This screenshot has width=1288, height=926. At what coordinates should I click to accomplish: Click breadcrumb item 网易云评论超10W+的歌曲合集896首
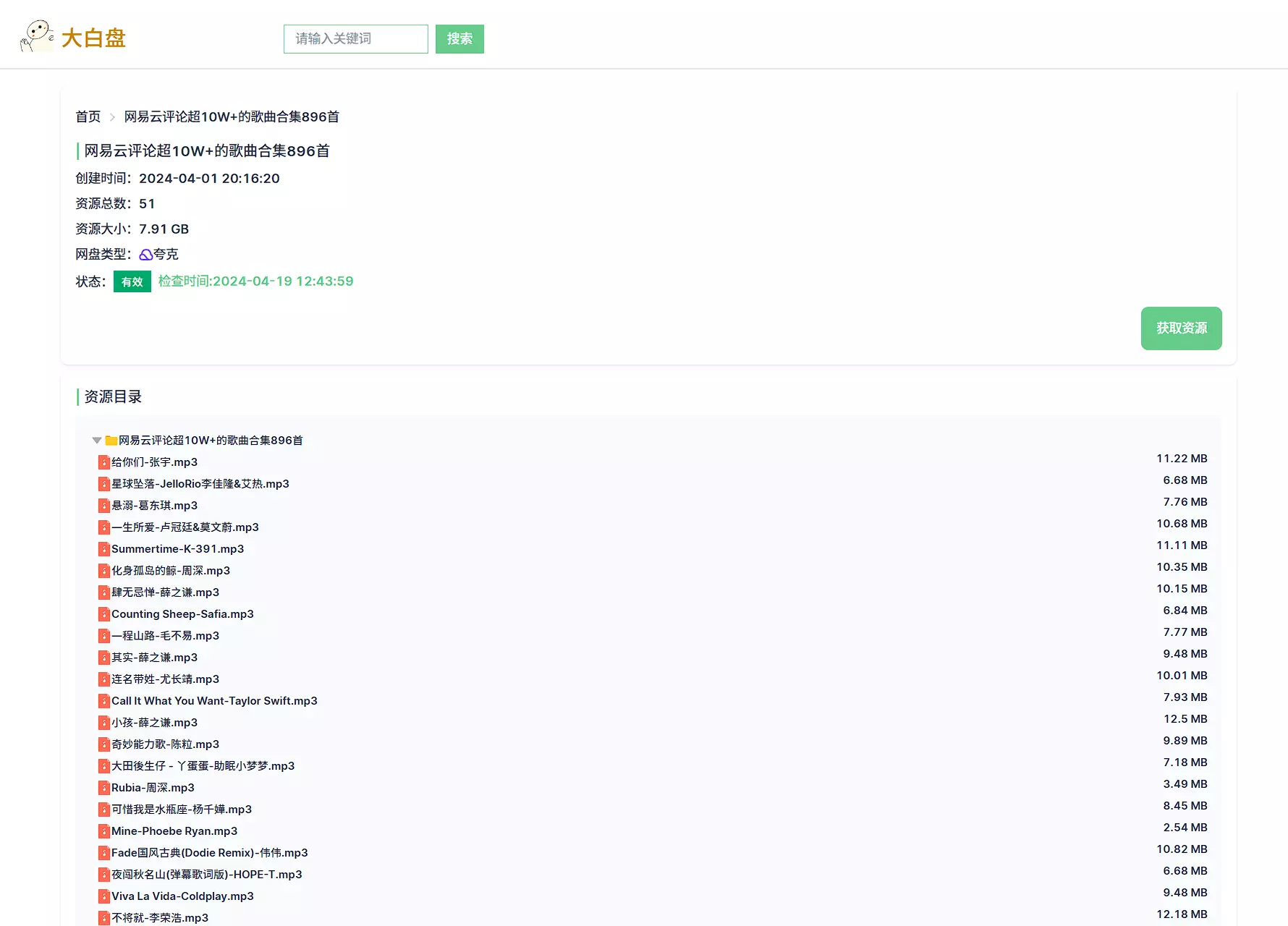(x=232, y=116)
